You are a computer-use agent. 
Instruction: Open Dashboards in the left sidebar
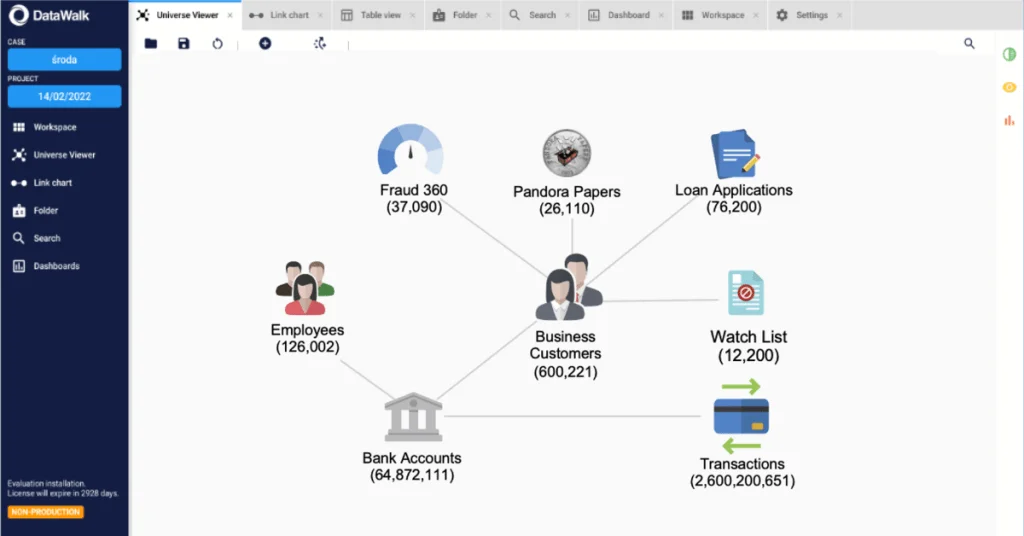56,266
